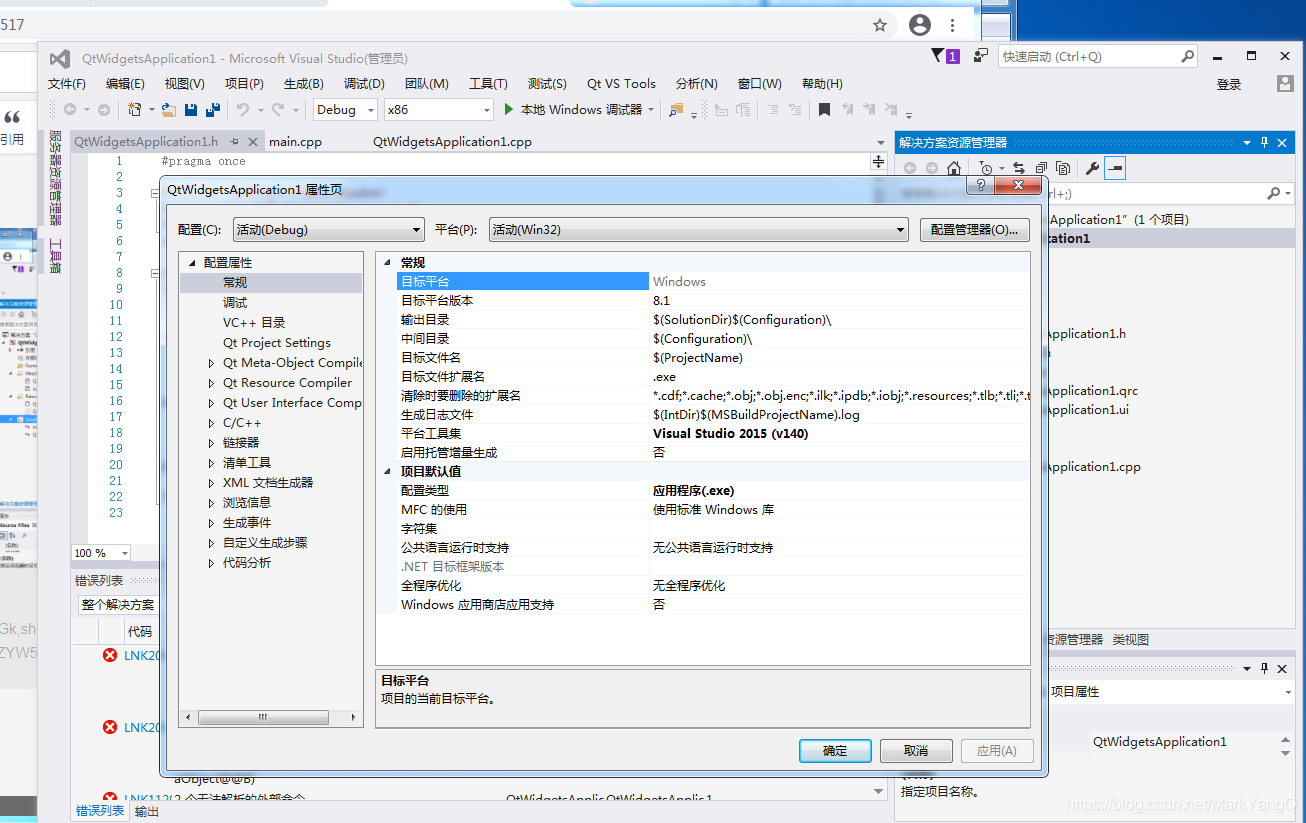Viewport: 1306px width, 823px height.
Task: Click the Find in Files toolbar icon
Action: pos(677,110)
